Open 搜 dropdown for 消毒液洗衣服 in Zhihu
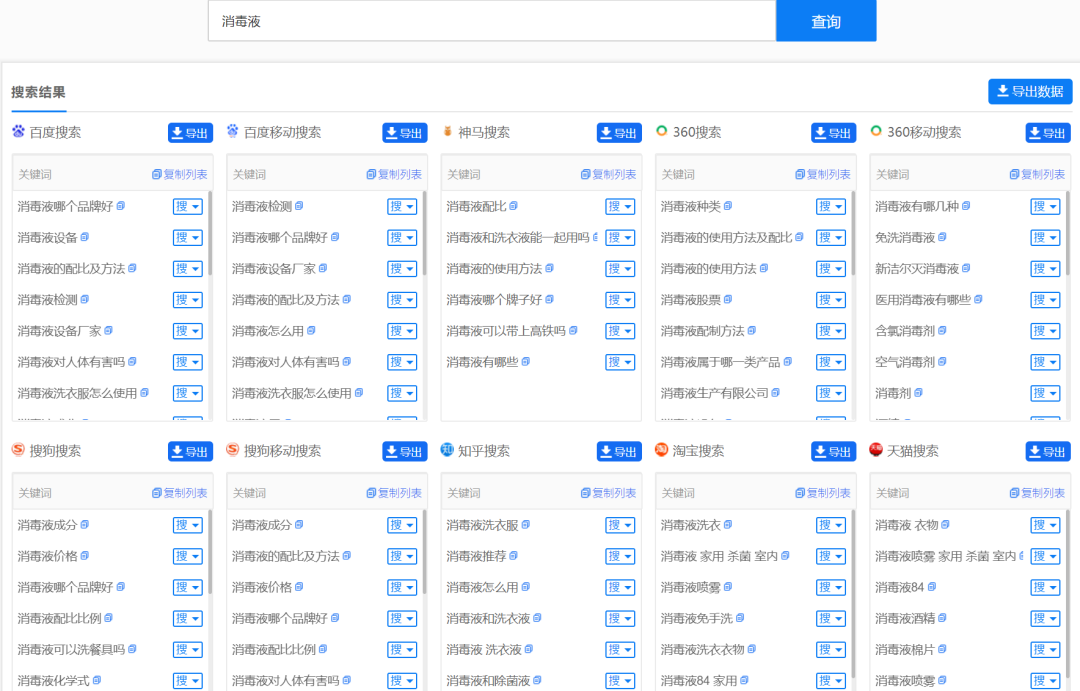Viewport: 1080px width, 691px height. pos(620,525)
